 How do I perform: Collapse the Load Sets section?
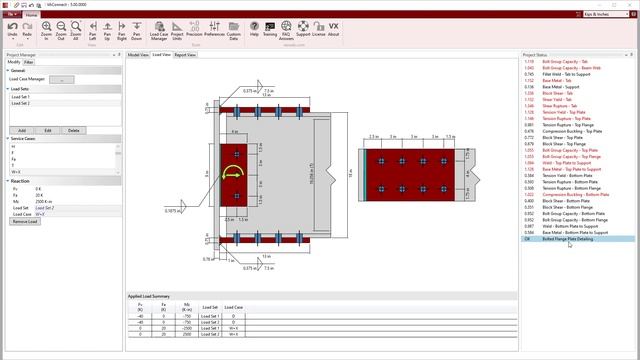pyautogui.click(x=8, y=89)
